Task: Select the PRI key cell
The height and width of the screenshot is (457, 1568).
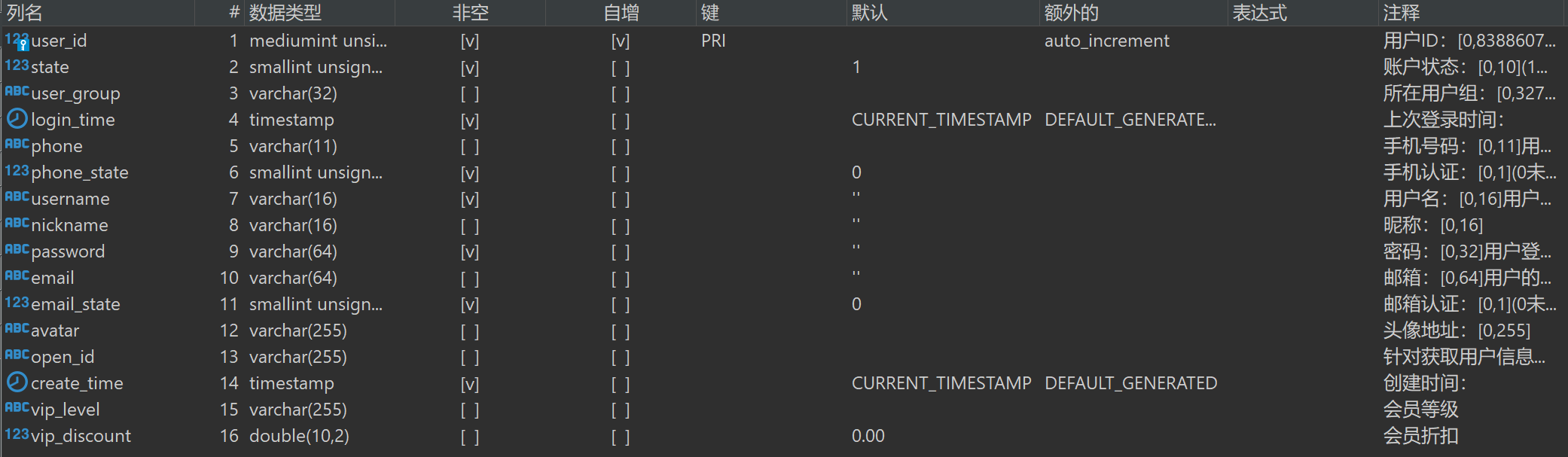Action: tap(713, 41)
